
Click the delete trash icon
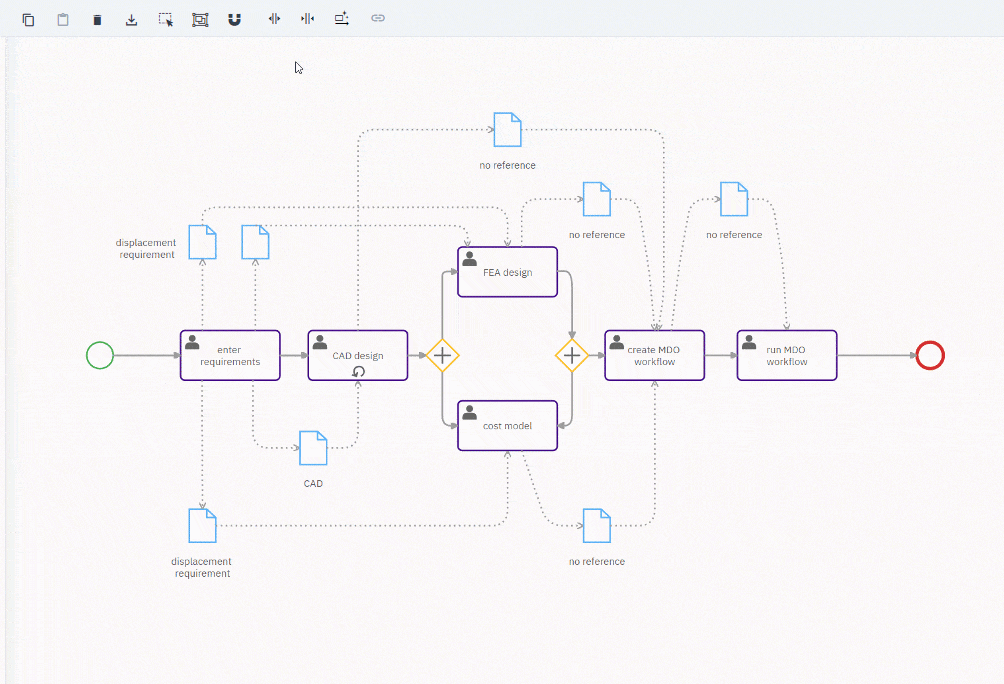tap(97, 20)
